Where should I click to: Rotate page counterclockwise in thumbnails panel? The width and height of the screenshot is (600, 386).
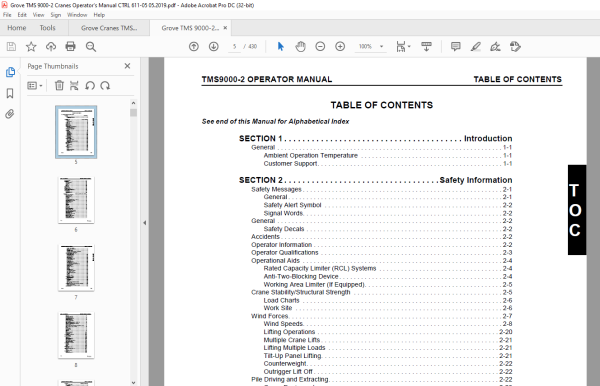(x=90, y=85)
